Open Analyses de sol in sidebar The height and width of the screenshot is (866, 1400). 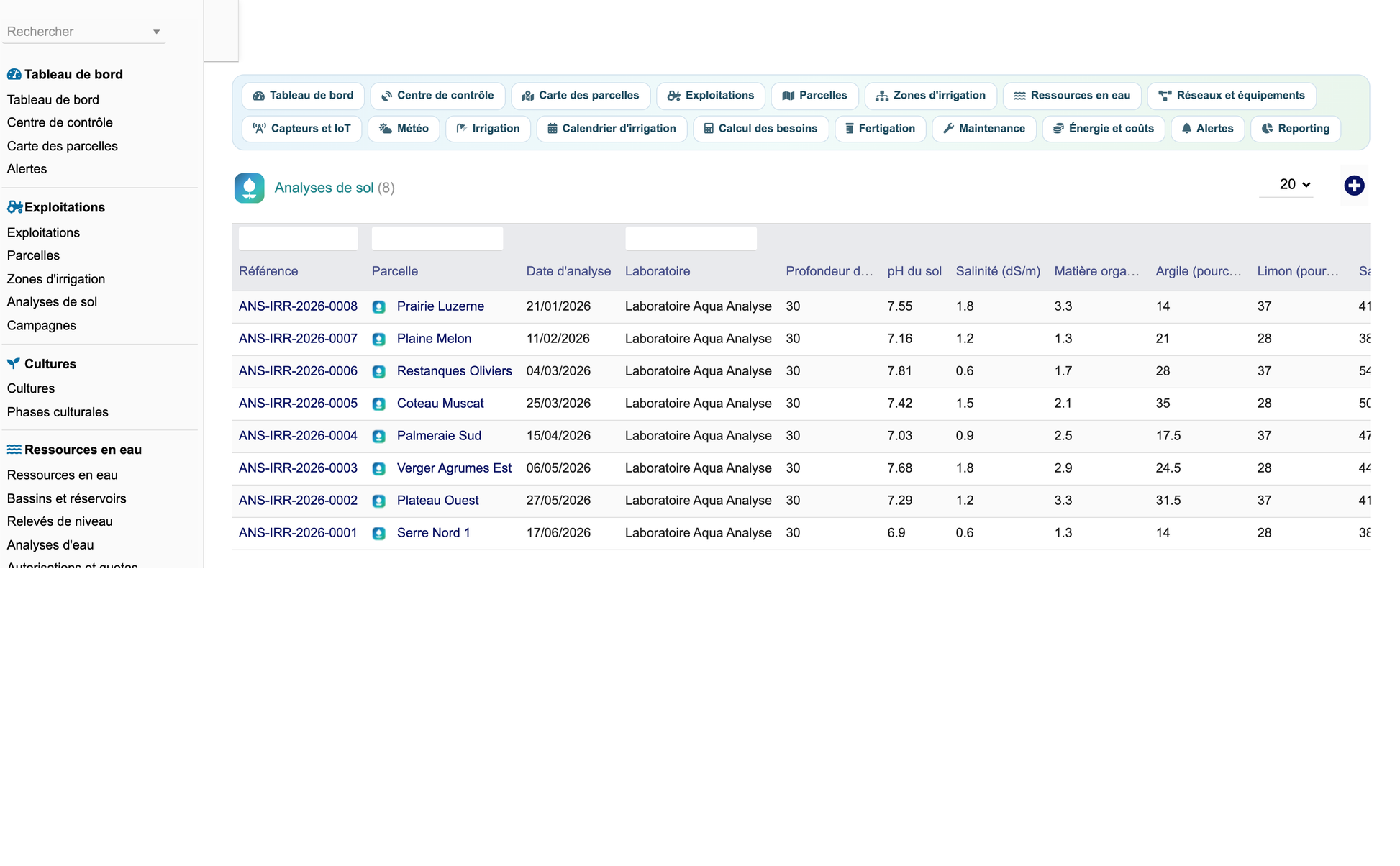pos(52,302)
